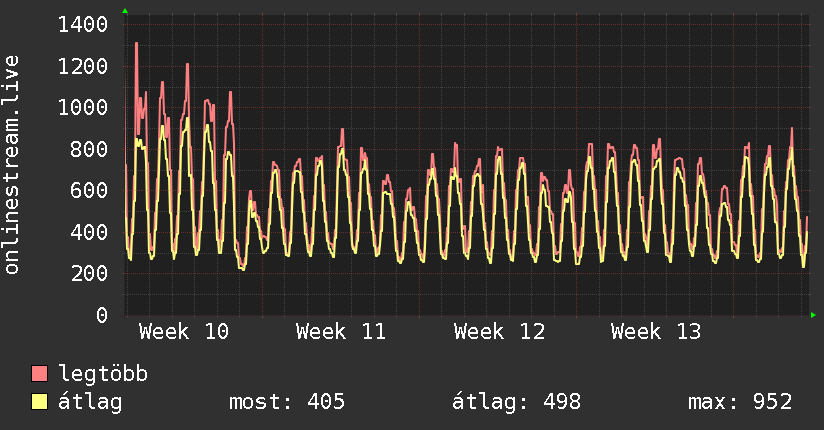Click the 600 y-axis value

(89, 190)
